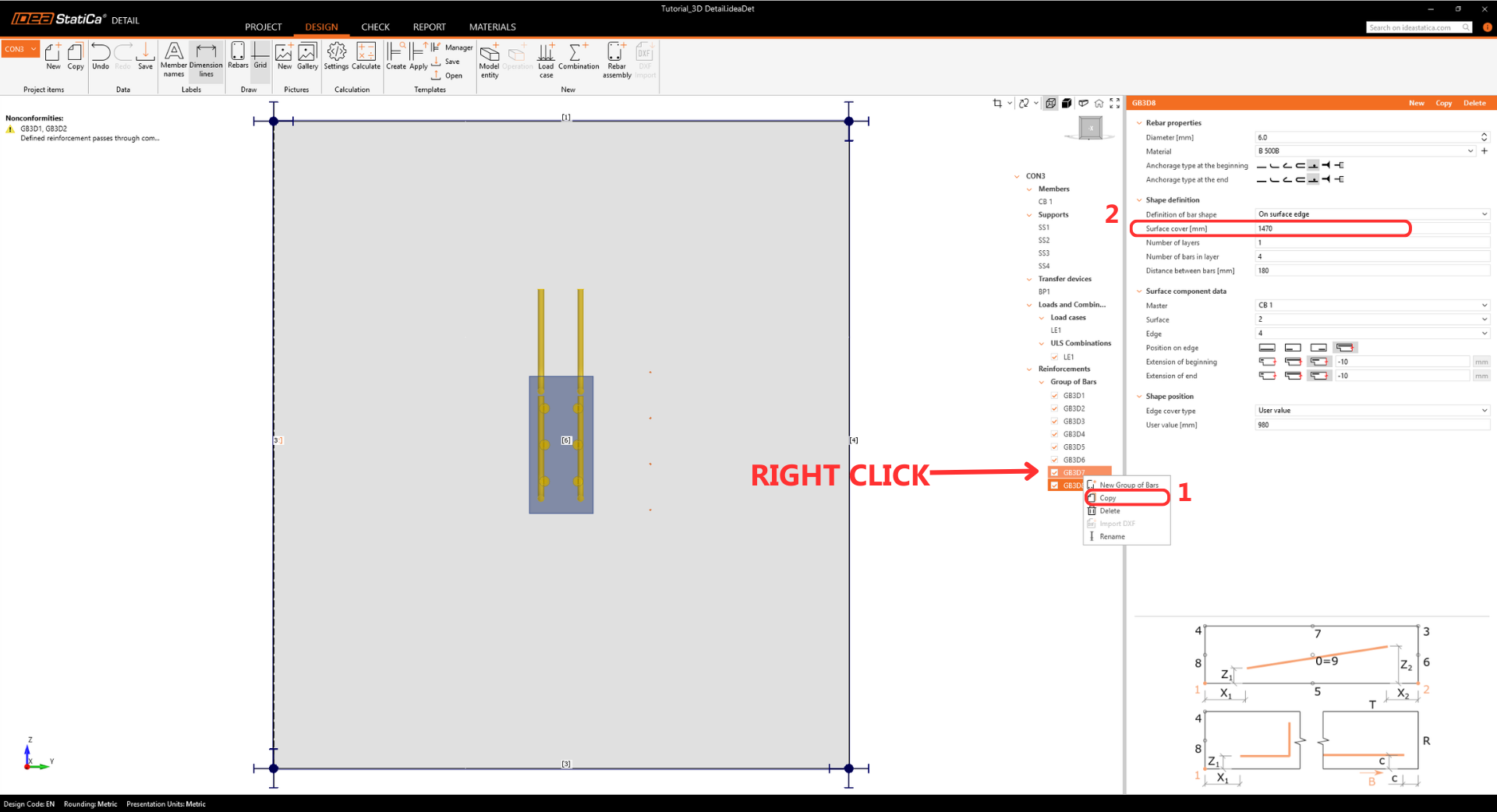Create a new template
Image resolution: width=1497 pixels, height=812 pixels.
(x=396, y=56)
